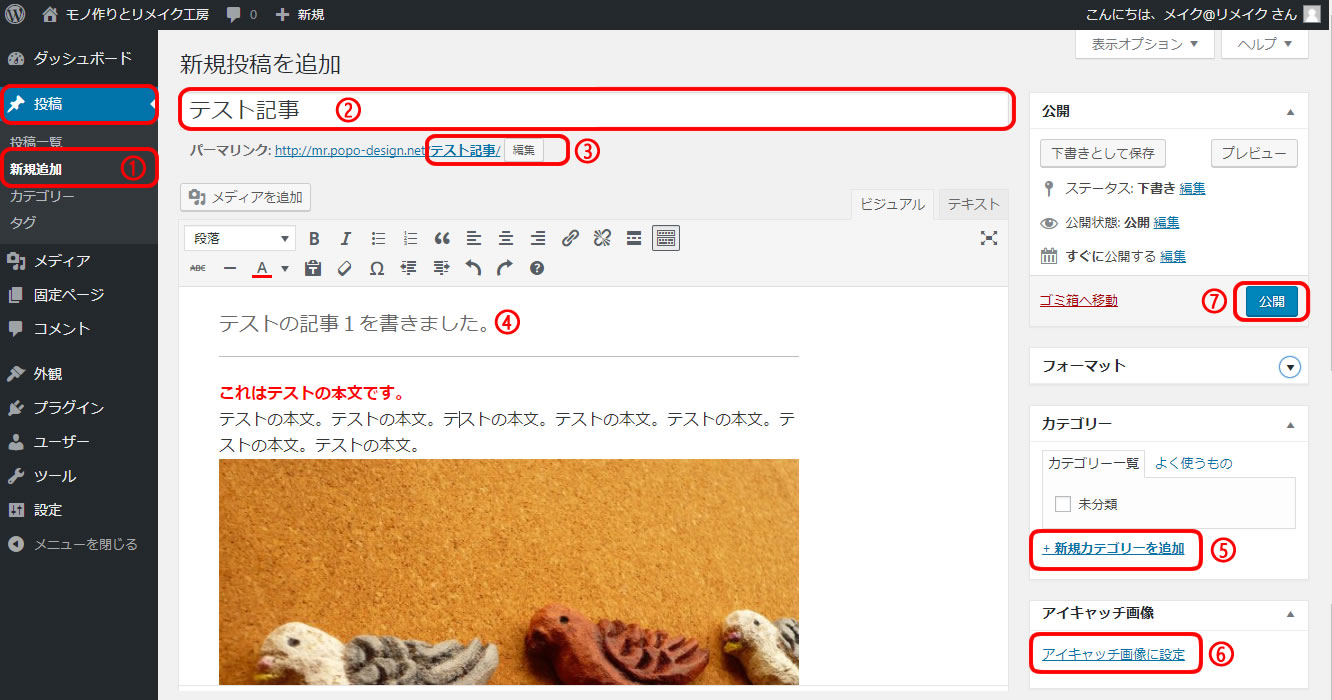Click the 公開 publish button
The width and height of the screenshot is (1332, 700).
point(1271,301)
